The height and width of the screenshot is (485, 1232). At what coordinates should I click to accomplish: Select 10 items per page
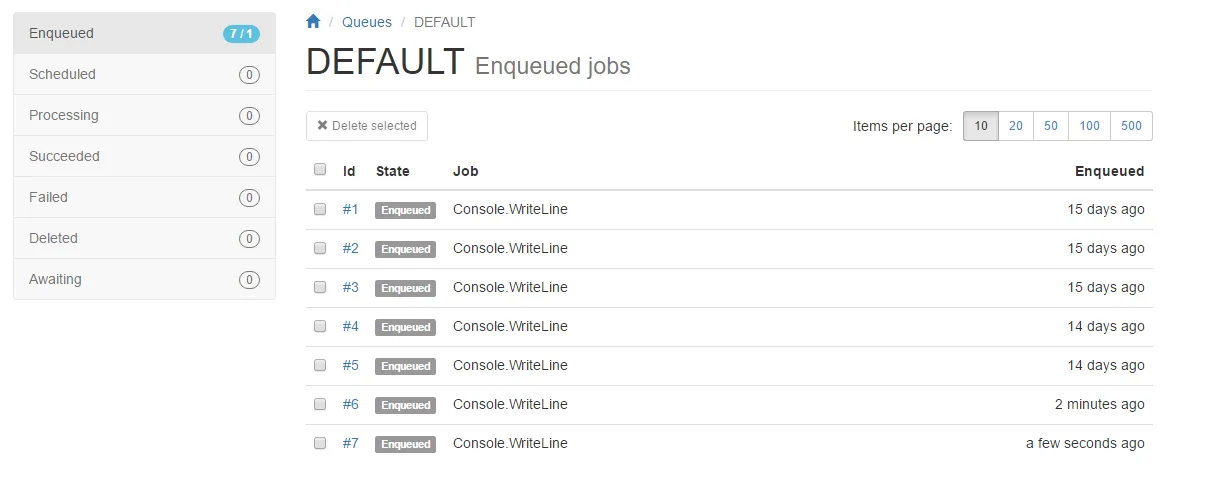pos(981,126)
